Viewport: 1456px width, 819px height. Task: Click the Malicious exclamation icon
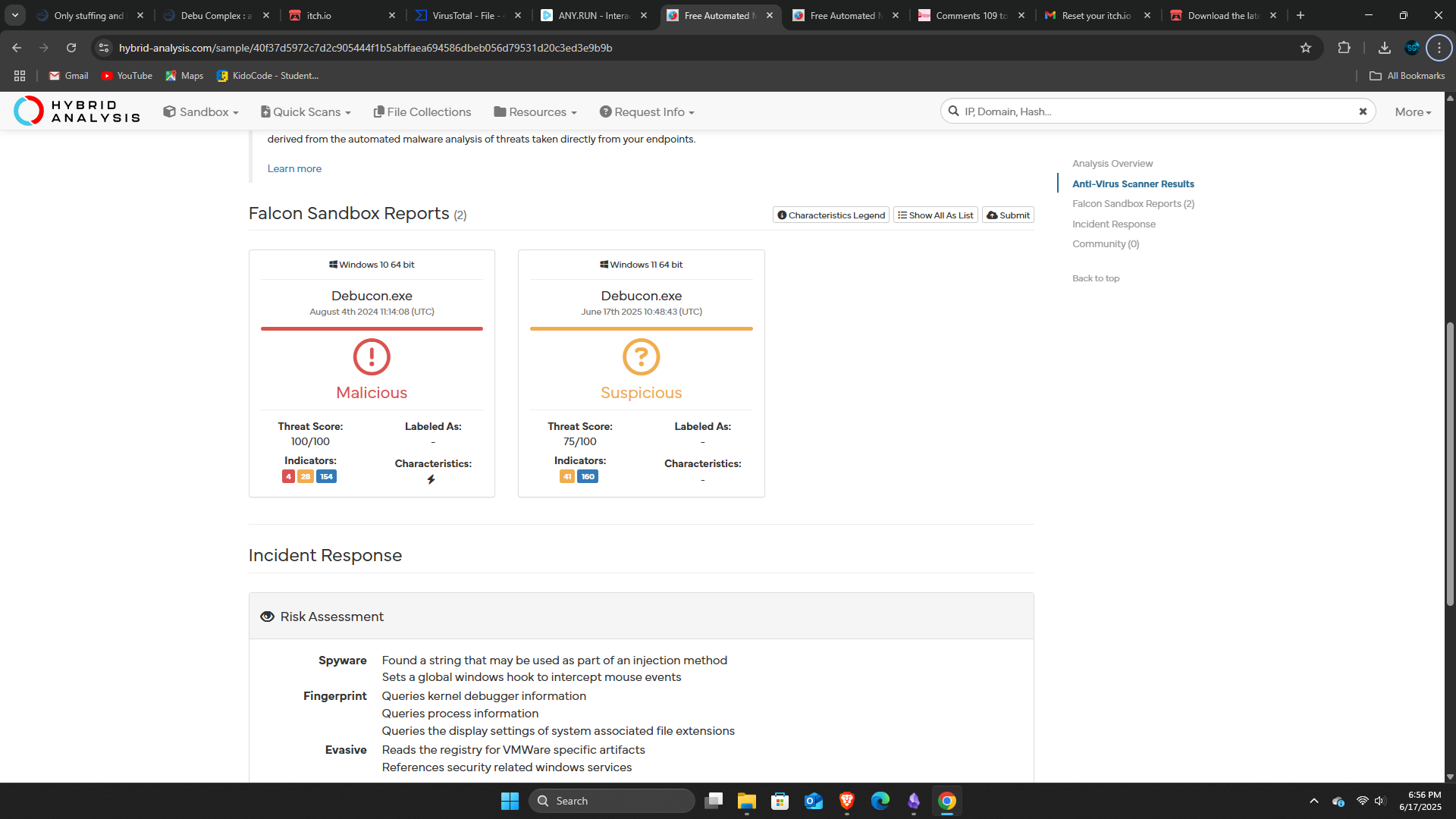tap(372, 356)
